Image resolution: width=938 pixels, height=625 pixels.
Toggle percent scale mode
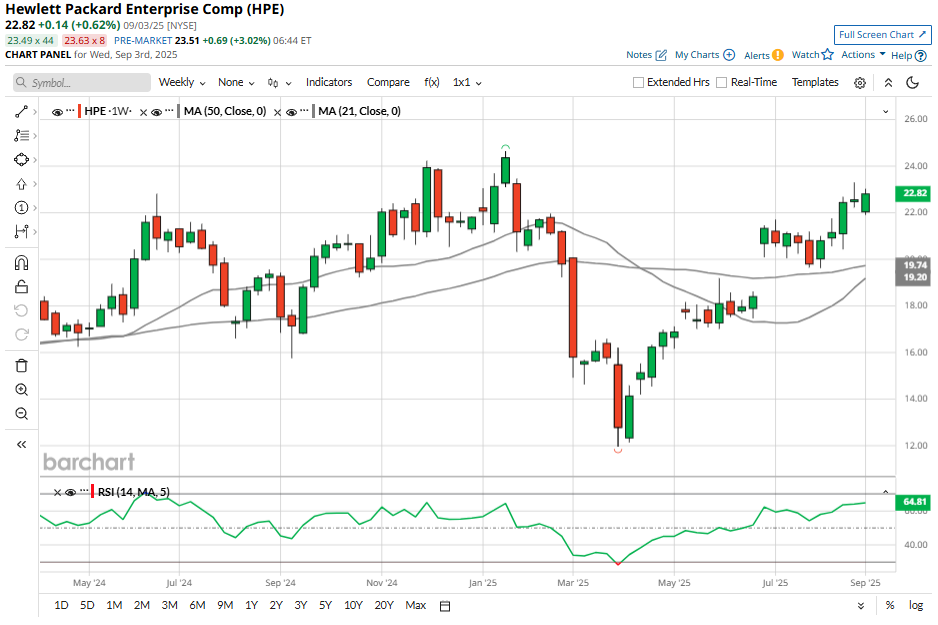tap(890, 605)
